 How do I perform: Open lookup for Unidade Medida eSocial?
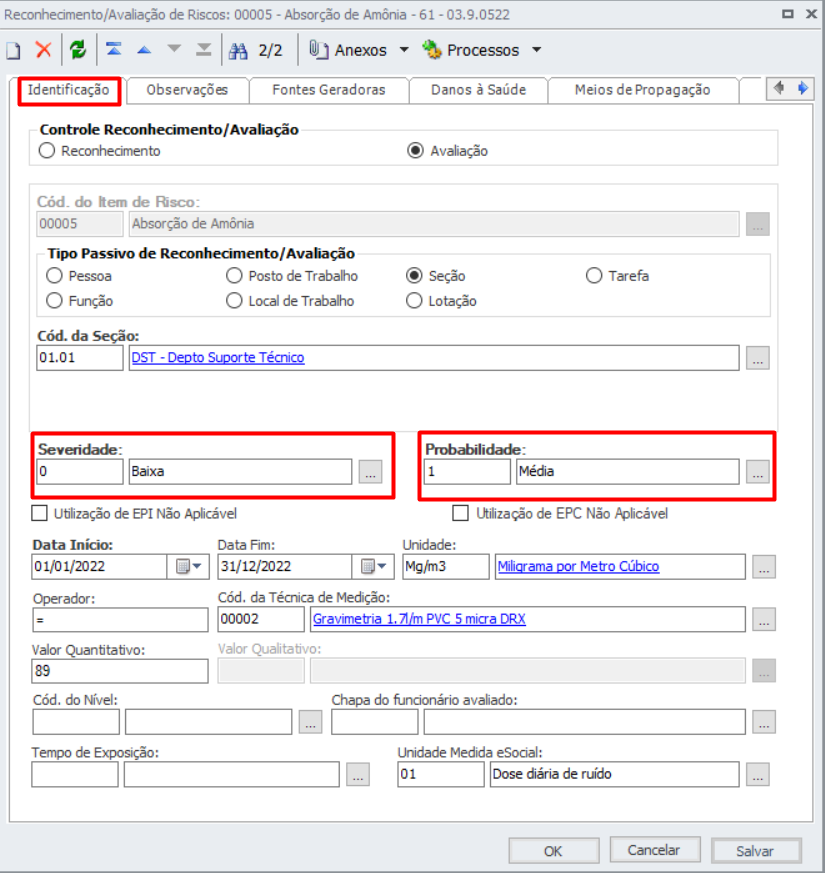pos(758,774)
